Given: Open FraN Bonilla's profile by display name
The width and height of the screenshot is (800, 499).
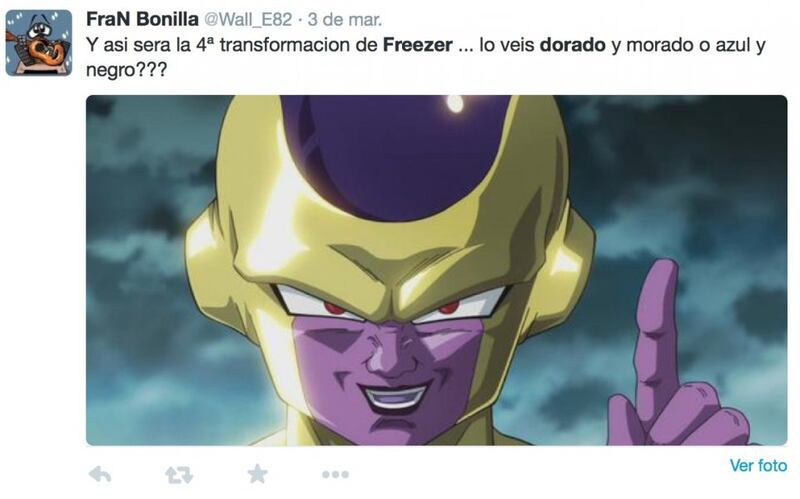Looking at the screenshot, I should click(x=142, y=19).
